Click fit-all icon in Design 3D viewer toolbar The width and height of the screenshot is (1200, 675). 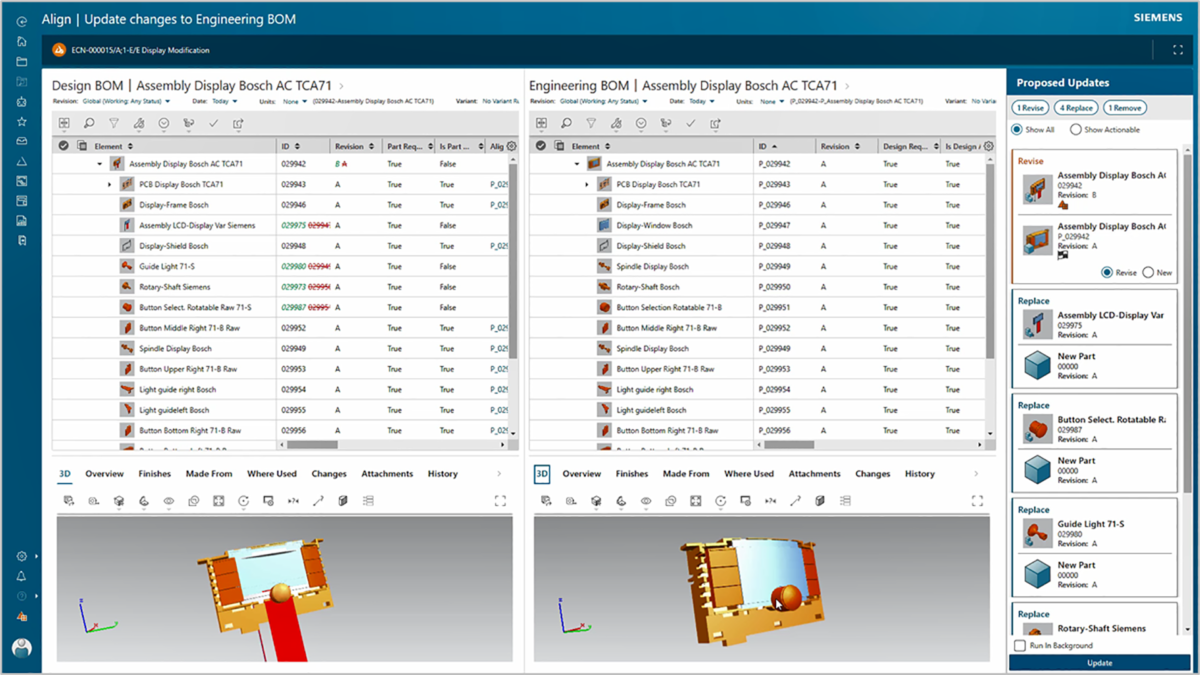[218, 500]
